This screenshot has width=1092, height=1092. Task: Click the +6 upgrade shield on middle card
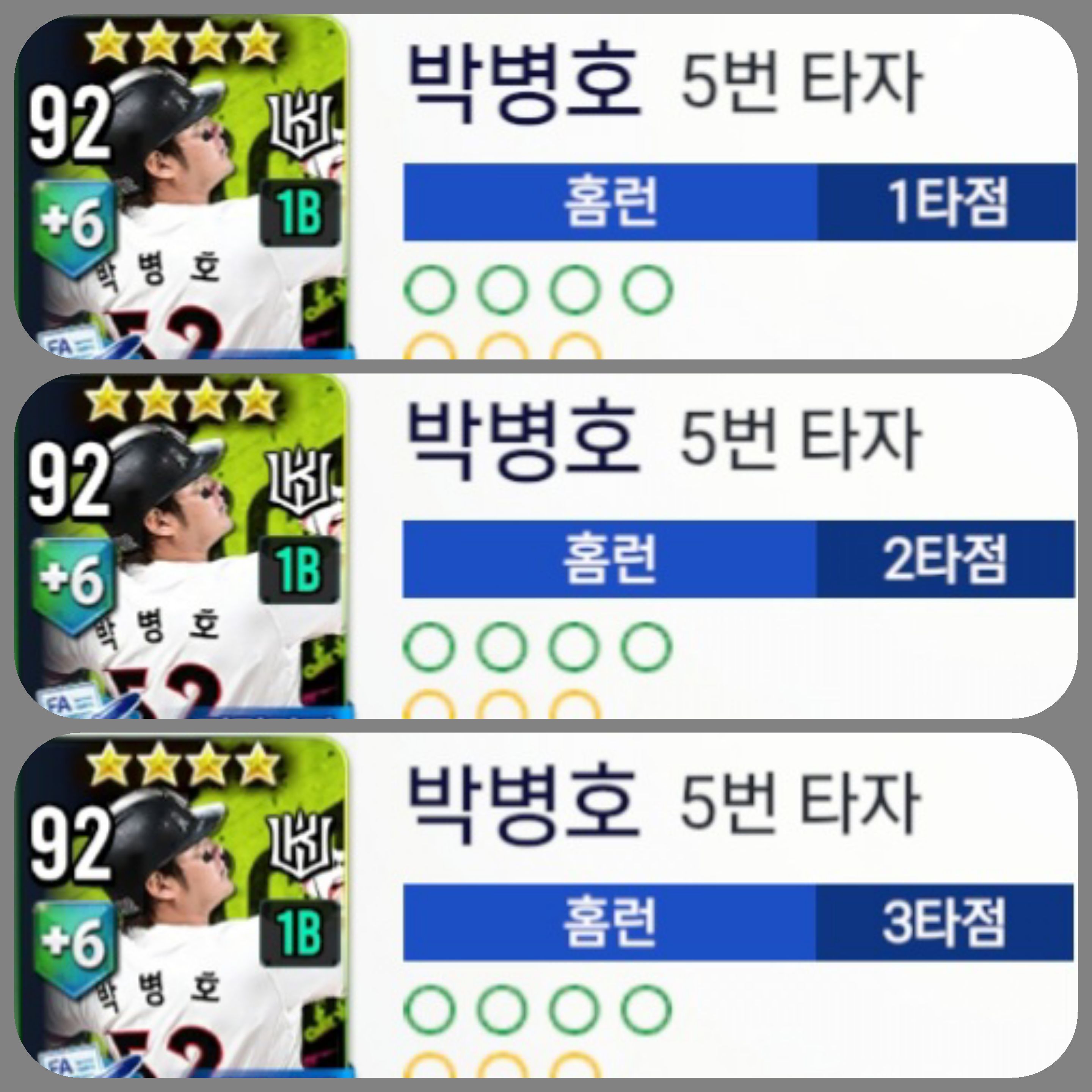click(x=74, y=585)
